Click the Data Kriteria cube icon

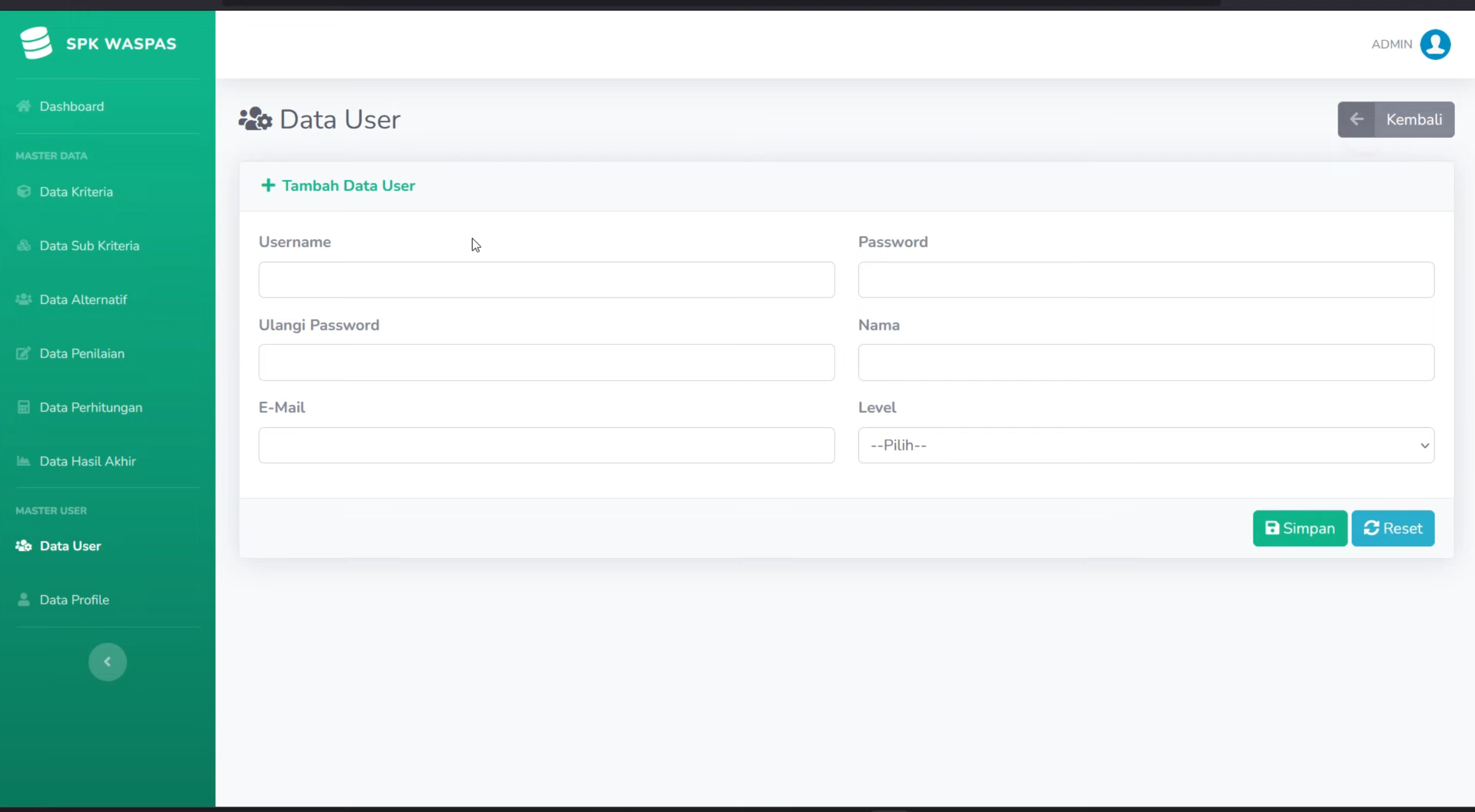pyautogui.click(x=24, y=191)
